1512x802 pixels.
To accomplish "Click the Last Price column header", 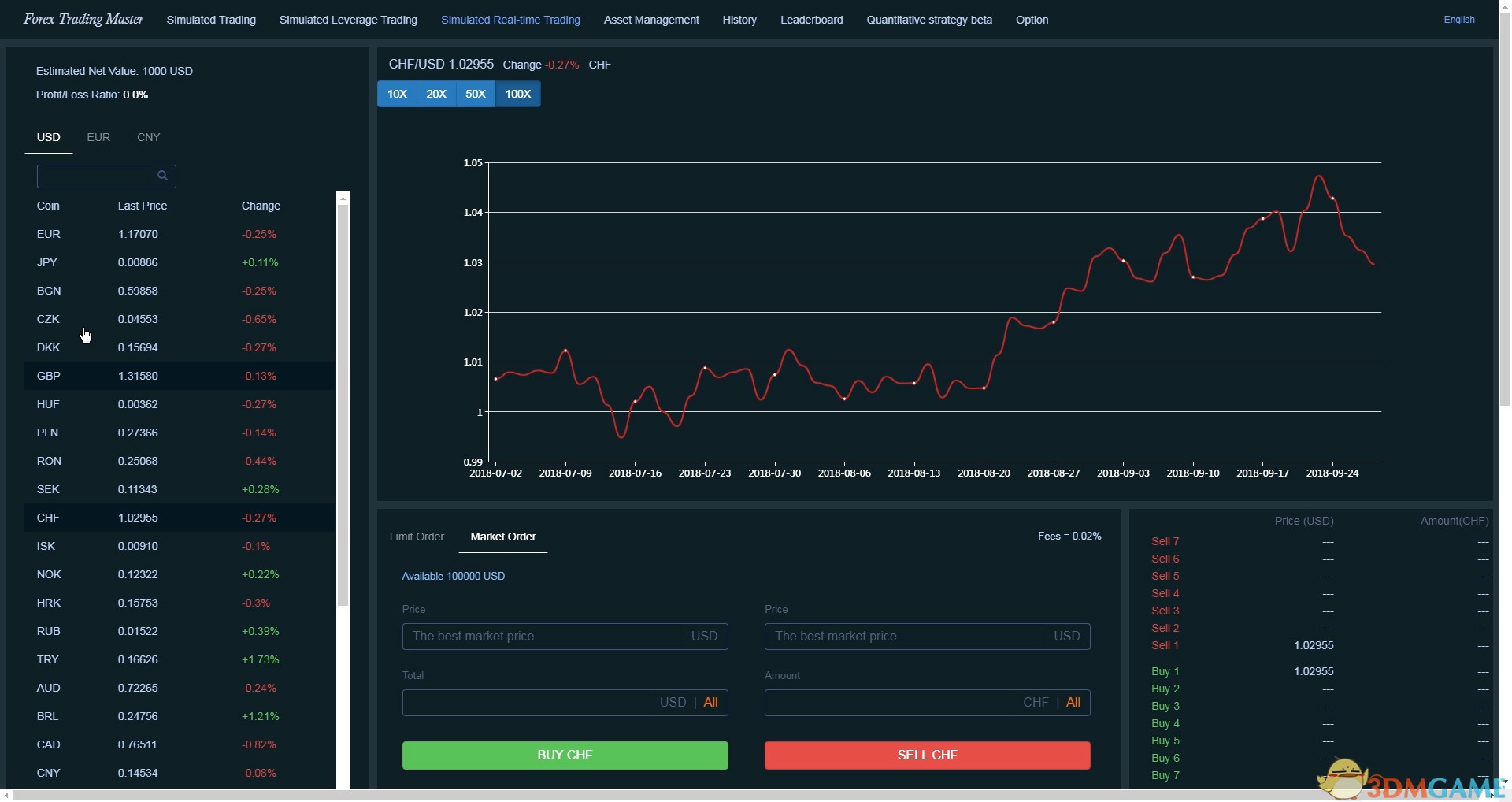I will [143, 206].
